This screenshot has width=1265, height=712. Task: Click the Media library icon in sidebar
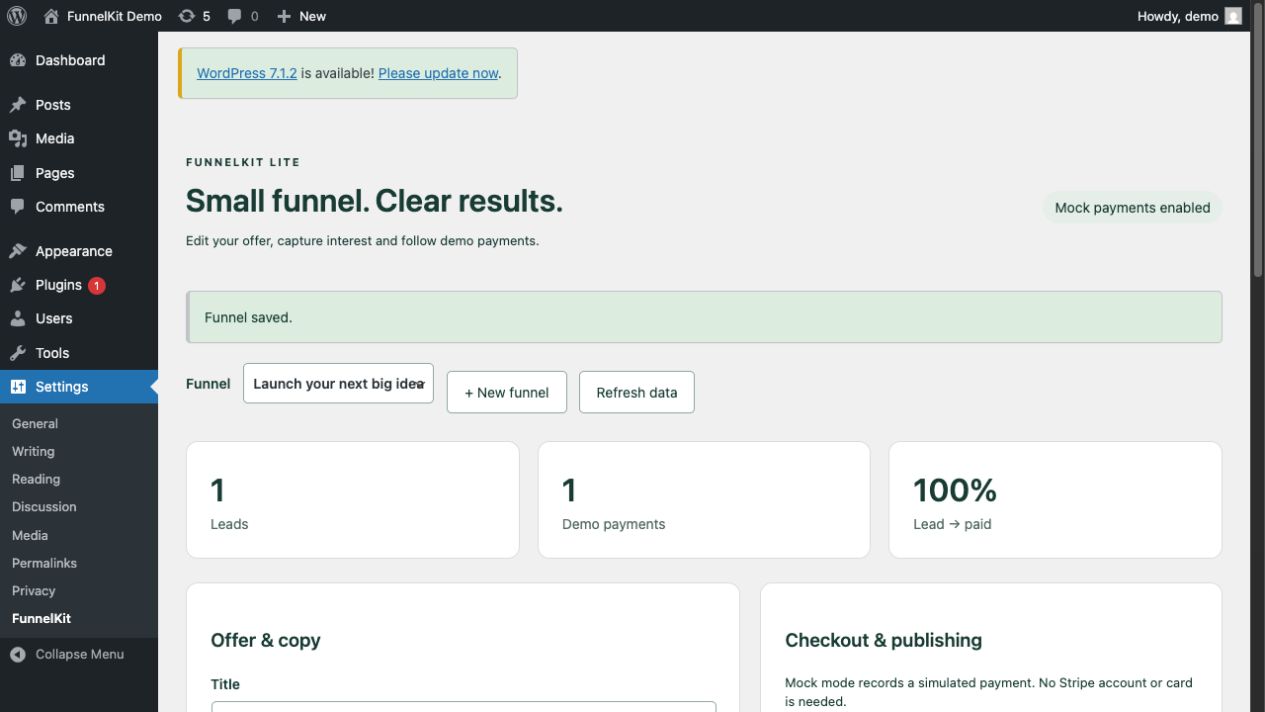[x=17, y=138]
